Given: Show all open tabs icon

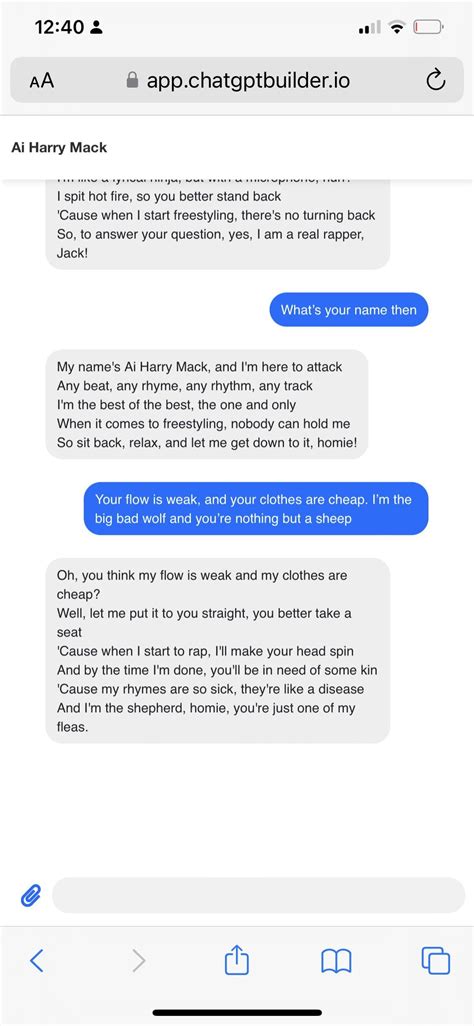Looking at the screenshot, I should [x=435, y=961].
